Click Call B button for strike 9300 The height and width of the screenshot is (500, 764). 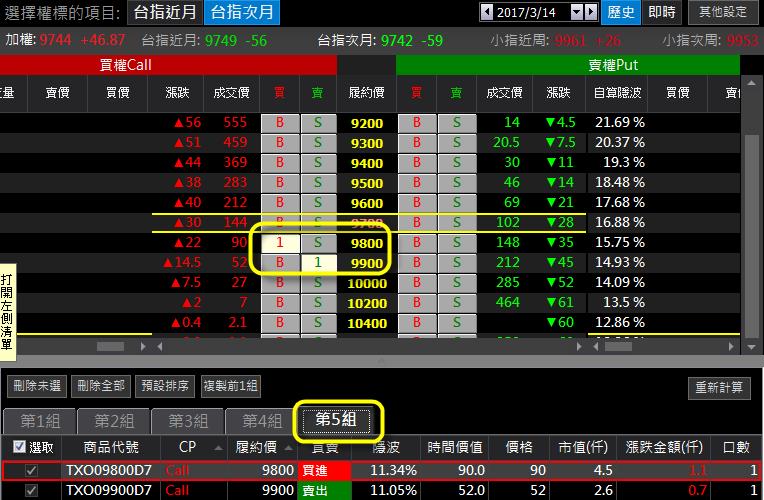tap(280, 143)
